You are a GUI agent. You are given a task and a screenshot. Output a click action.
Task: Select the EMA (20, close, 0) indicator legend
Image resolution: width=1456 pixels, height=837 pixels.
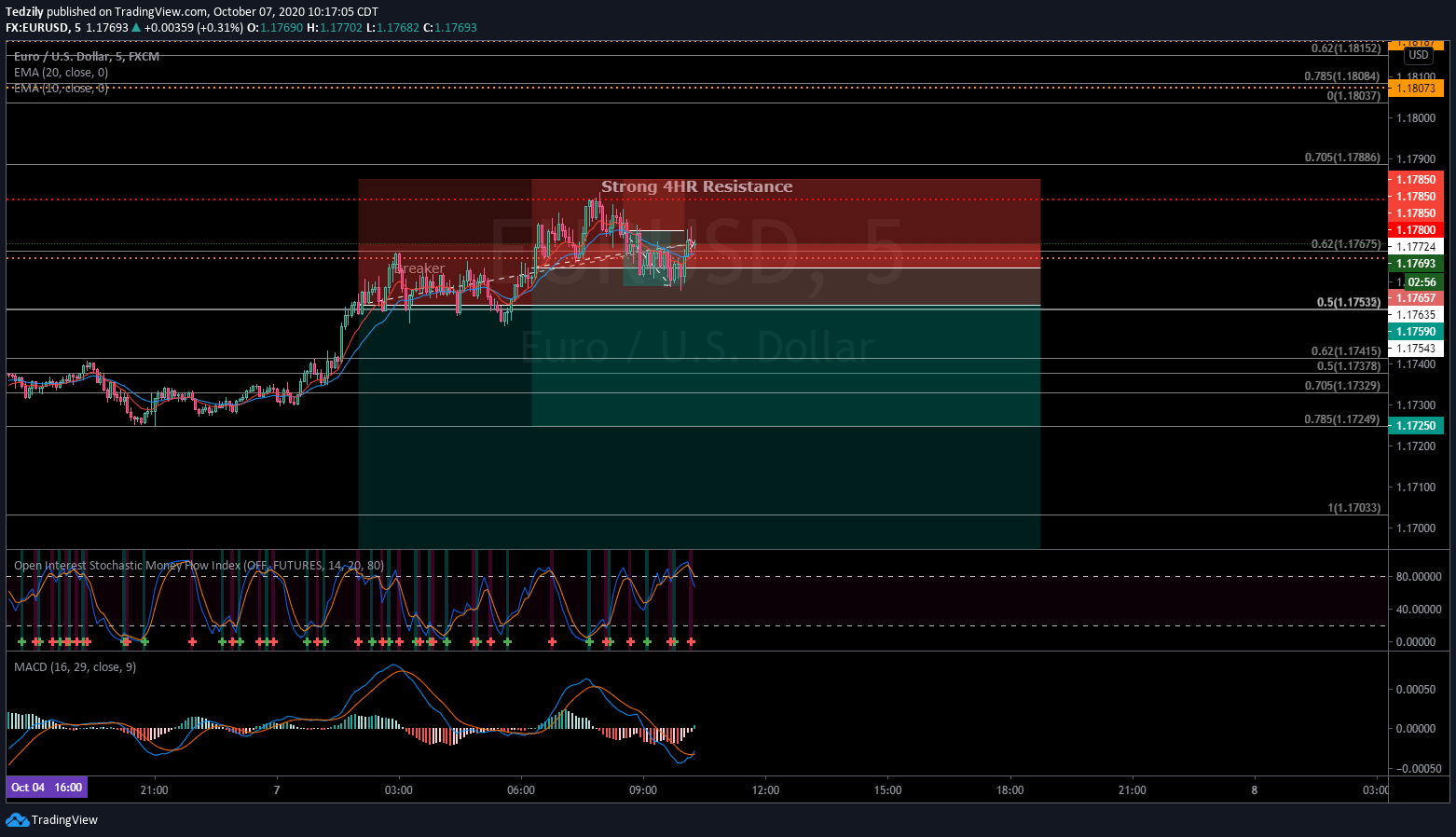point(61,73)
